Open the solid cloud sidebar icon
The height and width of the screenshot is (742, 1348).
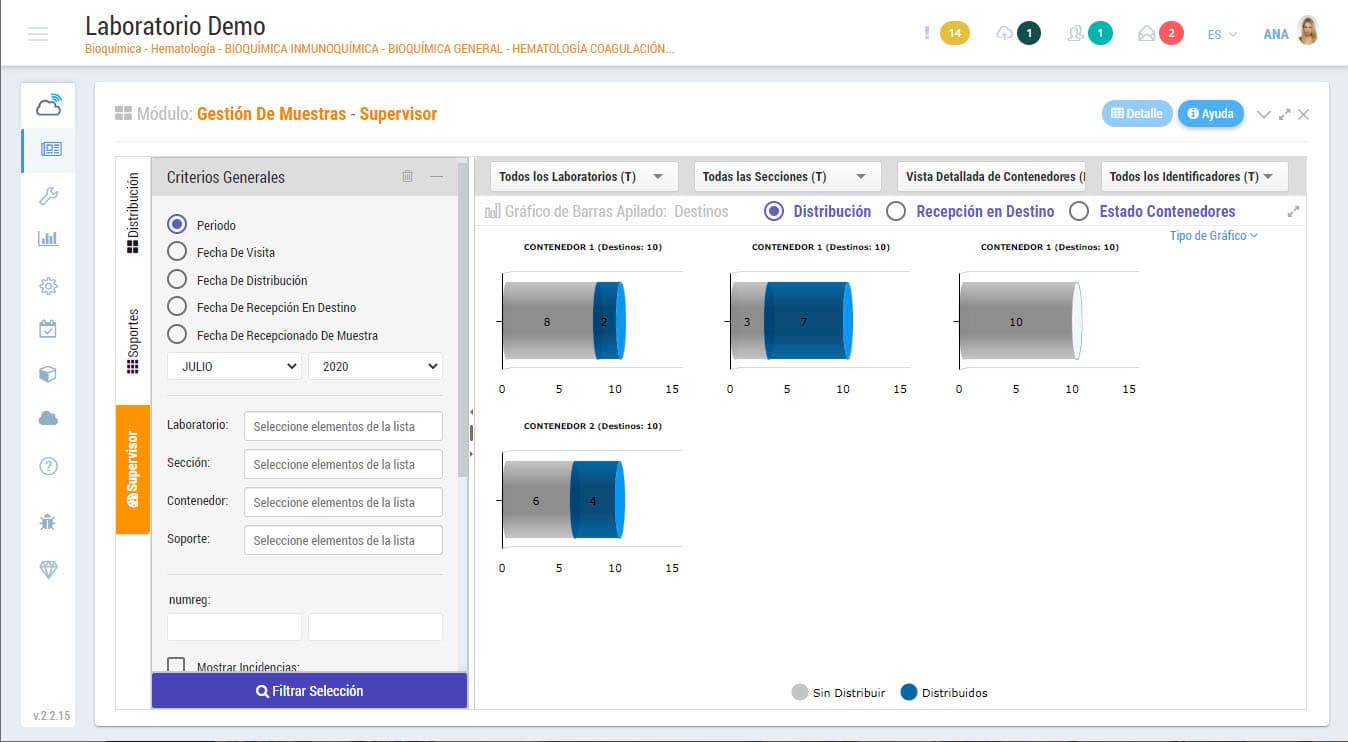click(48, 419)
